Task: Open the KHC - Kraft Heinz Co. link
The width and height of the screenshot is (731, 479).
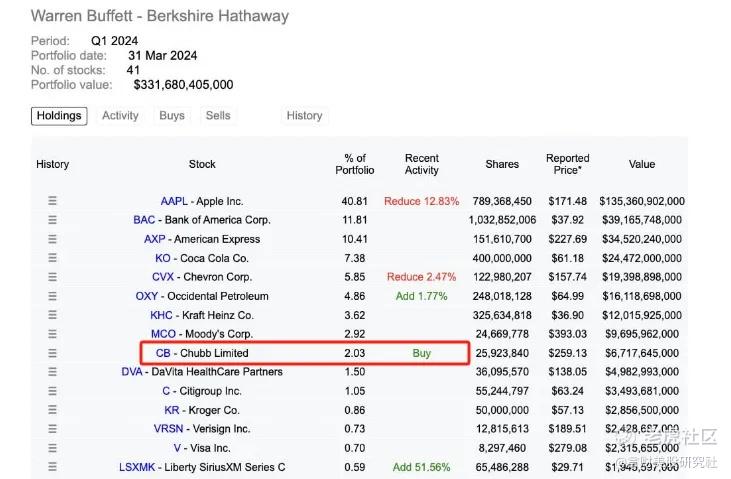Action: point(202,315)
